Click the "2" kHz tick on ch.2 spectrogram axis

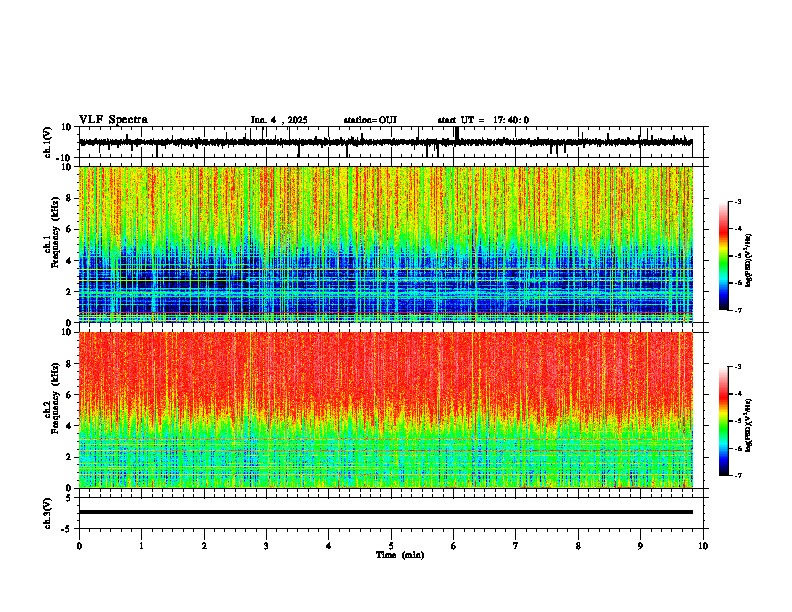70,457
